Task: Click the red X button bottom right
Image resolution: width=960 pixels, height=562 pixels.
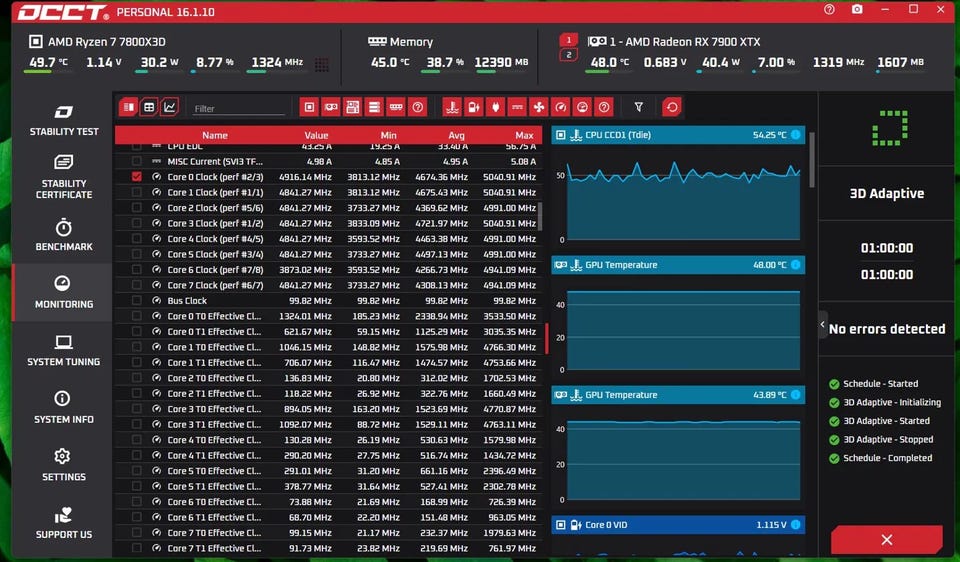Action: point(887,539)
